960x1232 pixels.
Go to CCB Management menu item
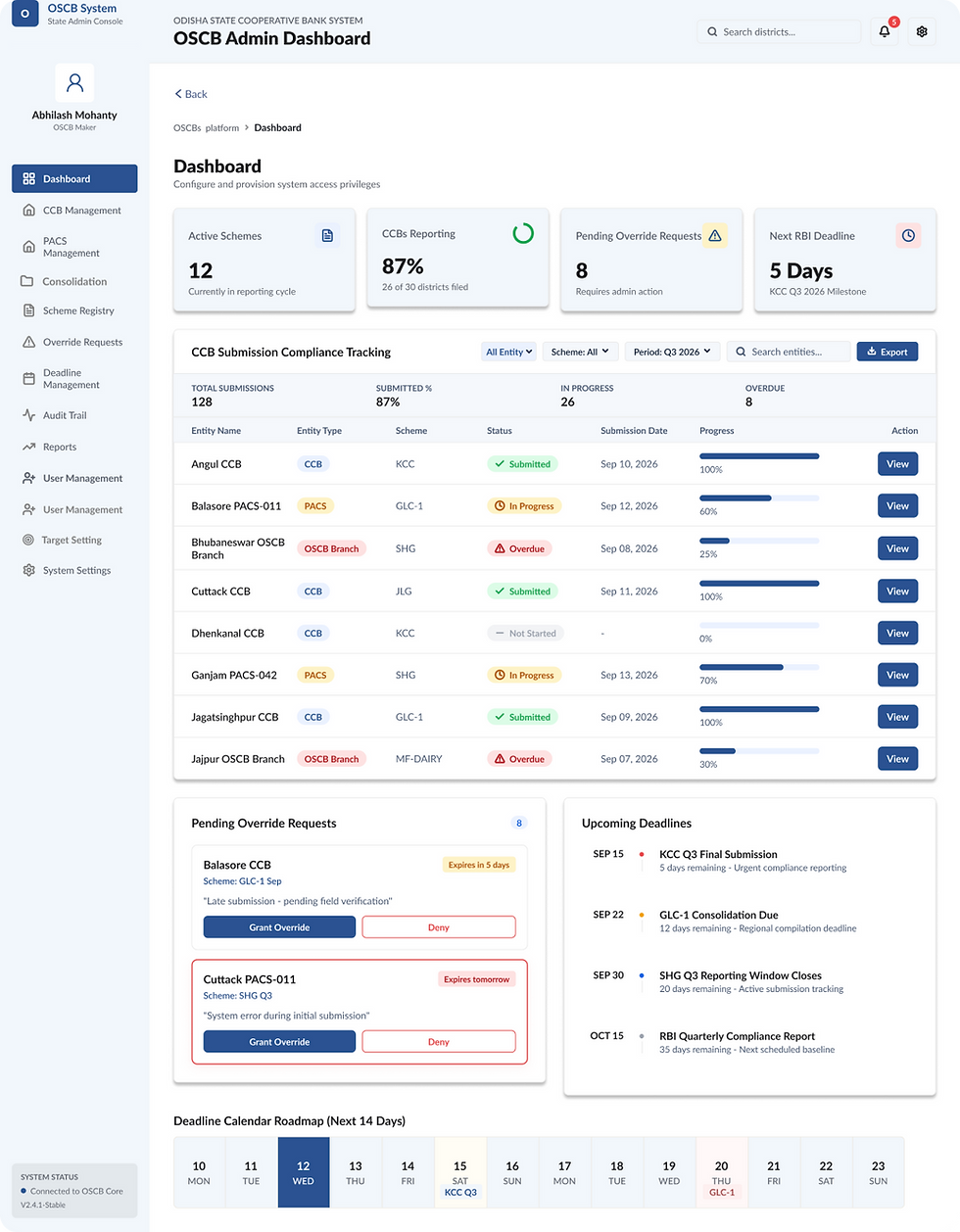[74, 211]
